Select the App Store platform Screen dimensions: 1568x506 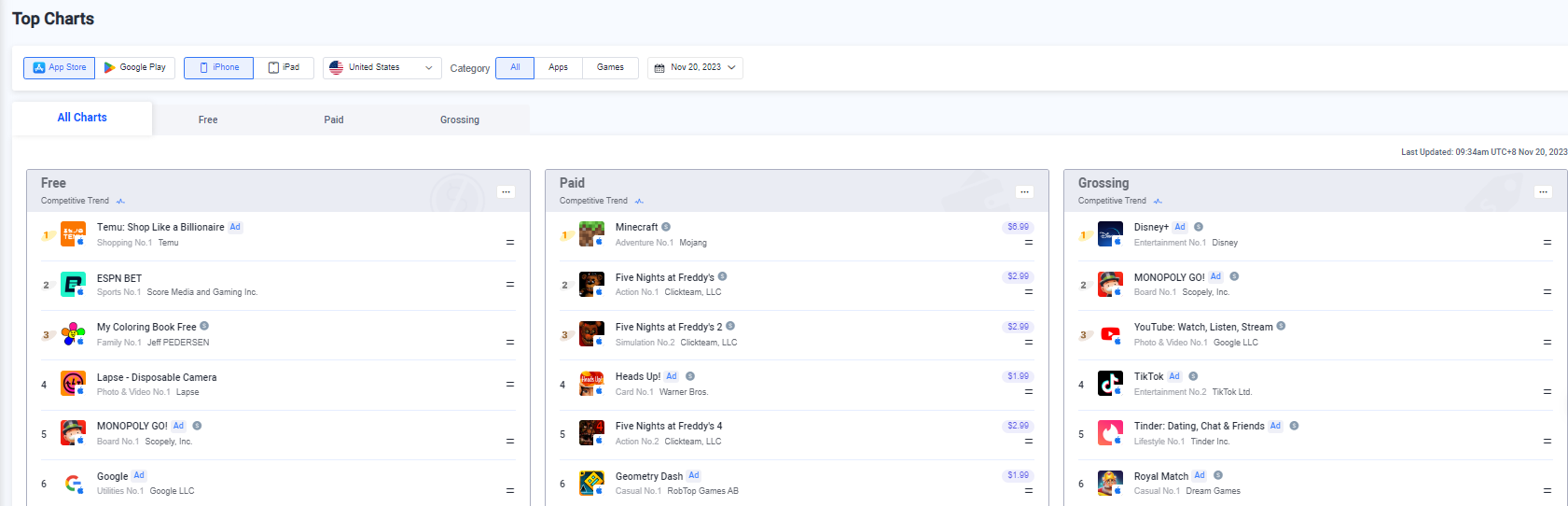coord(60,67)
